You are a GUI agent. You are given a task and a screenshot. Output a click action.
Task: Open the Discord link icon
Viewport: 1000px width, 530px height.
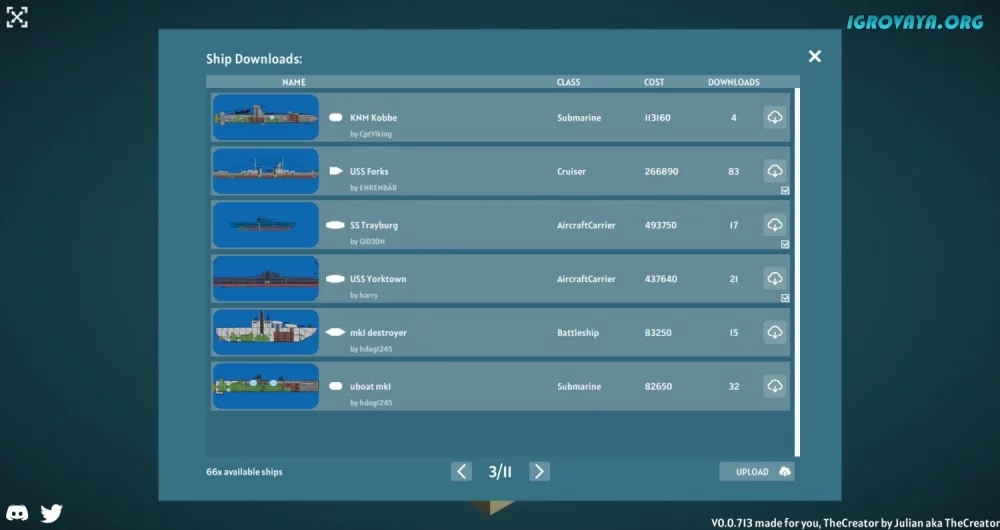coord(18,513)
